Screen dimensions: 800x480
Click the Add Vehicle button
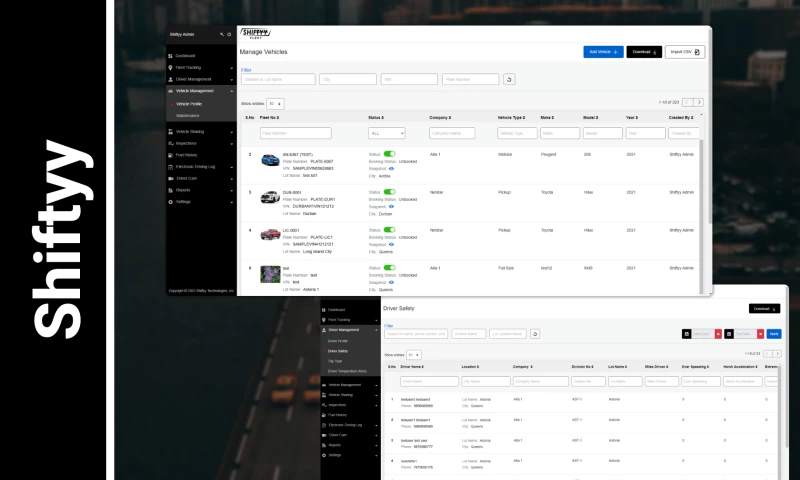604,52
